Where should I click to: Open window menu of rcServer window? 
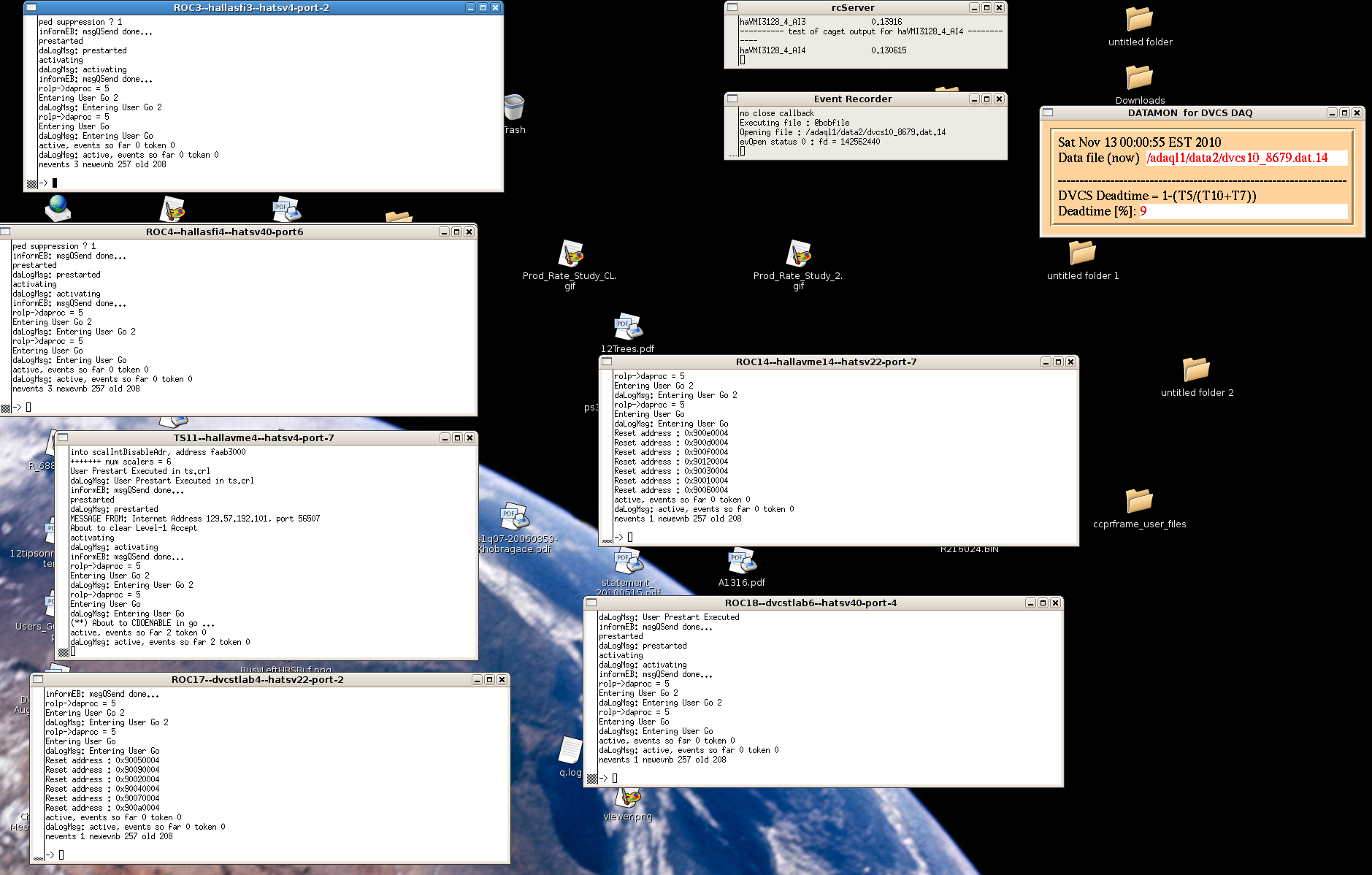732,7
